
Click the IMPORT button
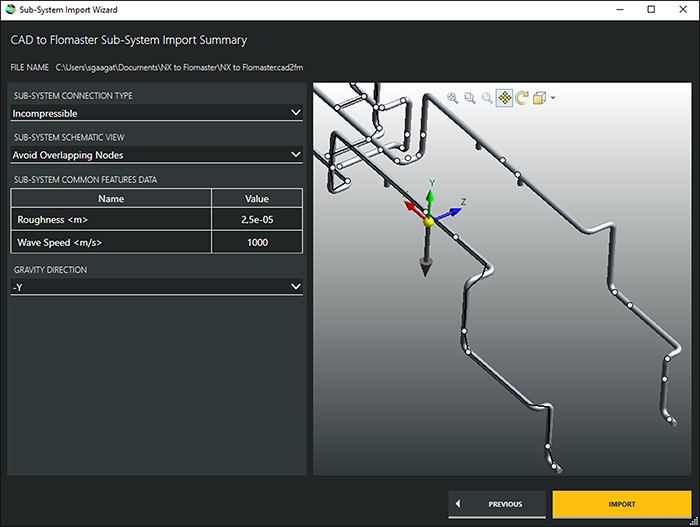pos(622,504)
